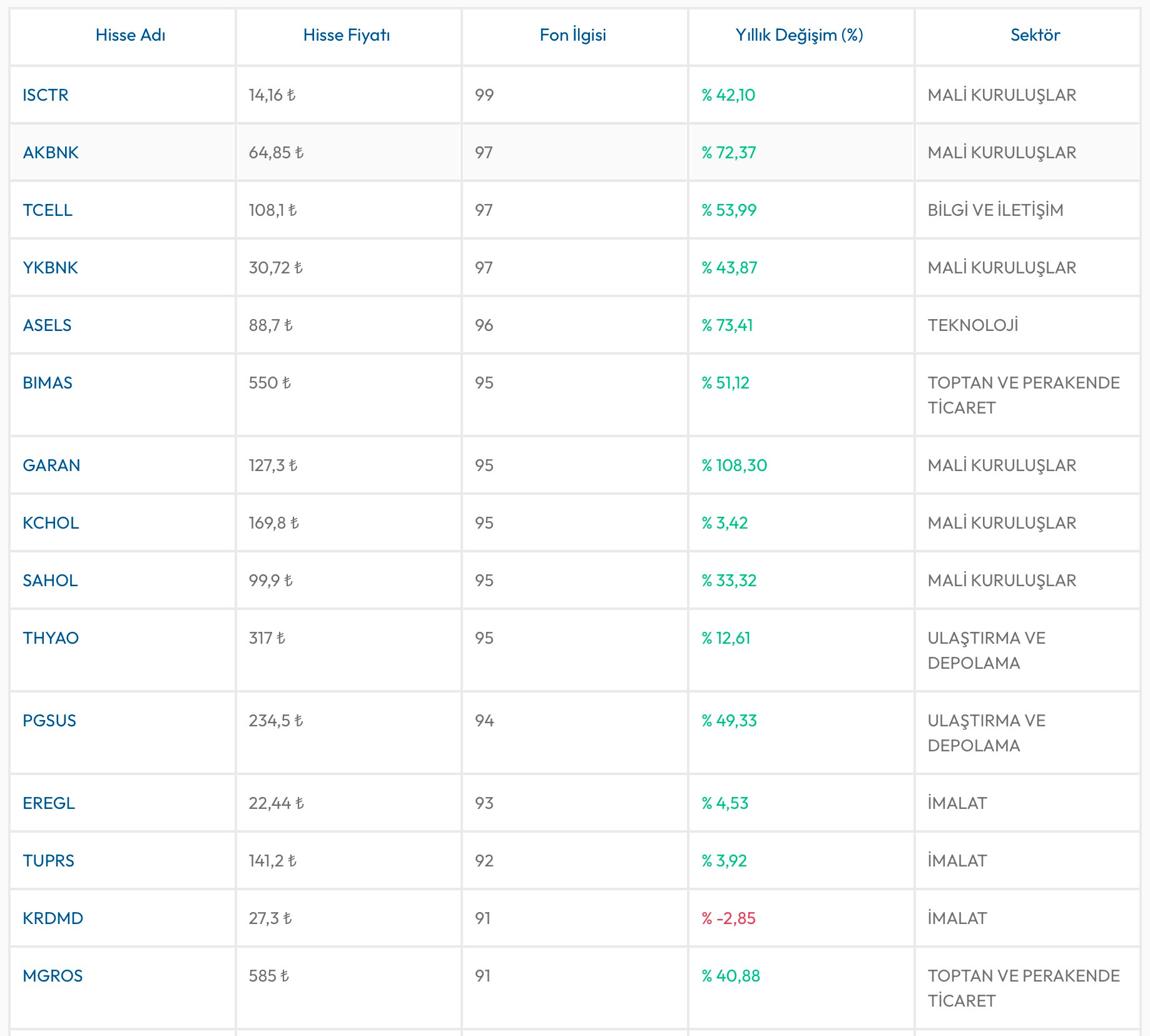This screenshot has width=1150, height=1036.
Task: Click the red % -2,85 change value
Action: 728,918
